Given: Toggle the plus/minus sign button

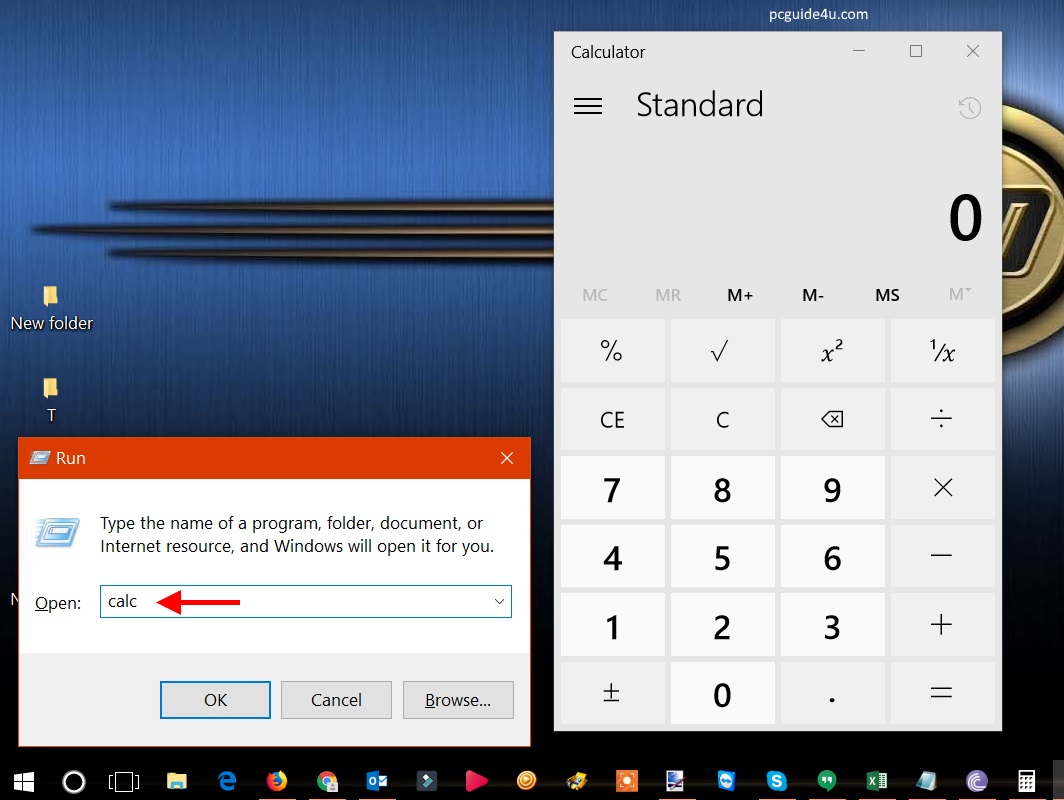Looking at the screenshot, I should [612, 693].
